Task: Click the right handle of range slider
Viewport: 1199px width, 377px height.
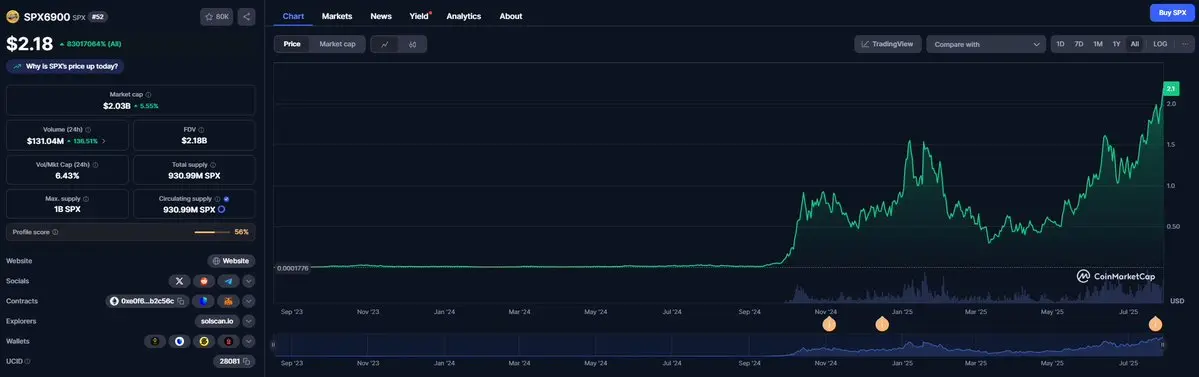Action: pos(1162,345)
